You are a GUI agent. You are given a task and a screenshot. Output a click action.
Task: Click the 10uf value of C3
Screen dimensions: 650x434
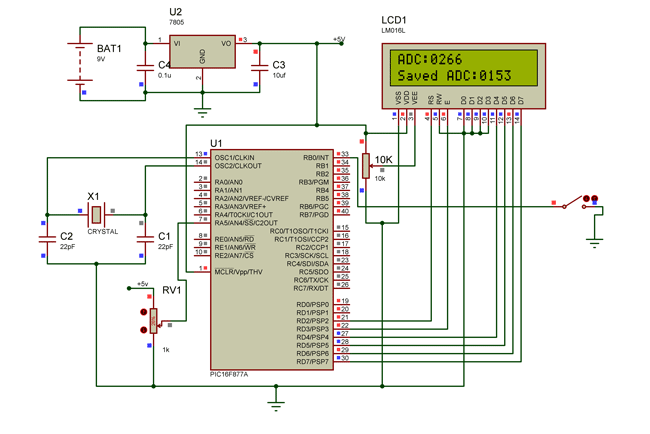(279, 75)
